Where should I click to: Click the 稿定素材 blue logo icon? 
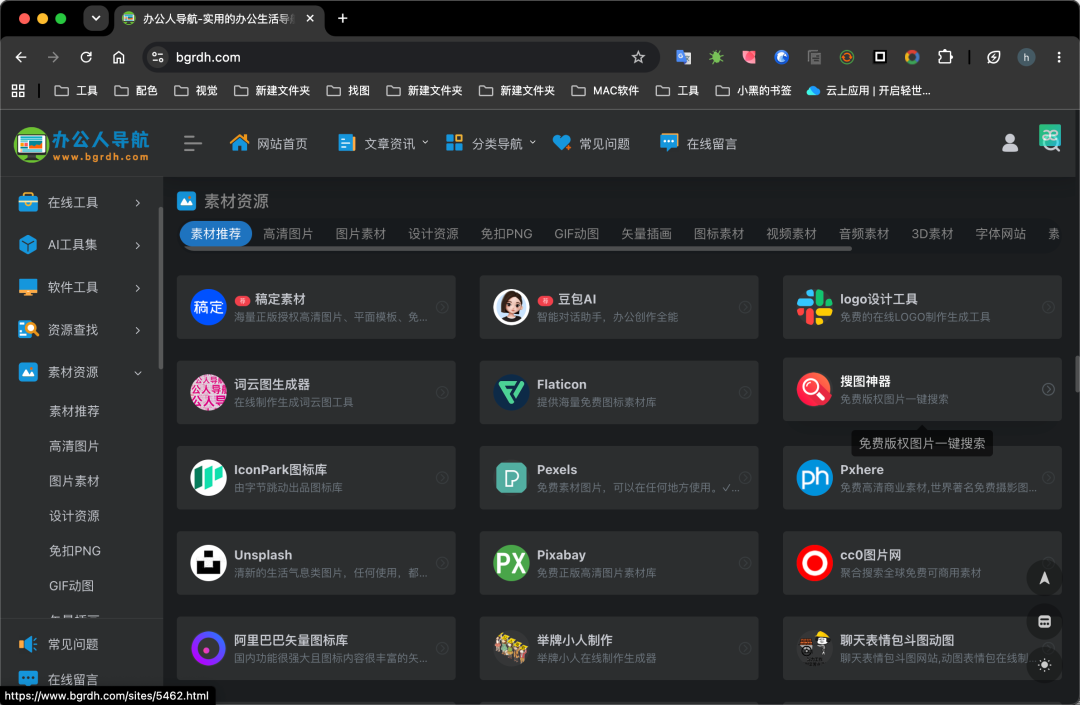208,307
